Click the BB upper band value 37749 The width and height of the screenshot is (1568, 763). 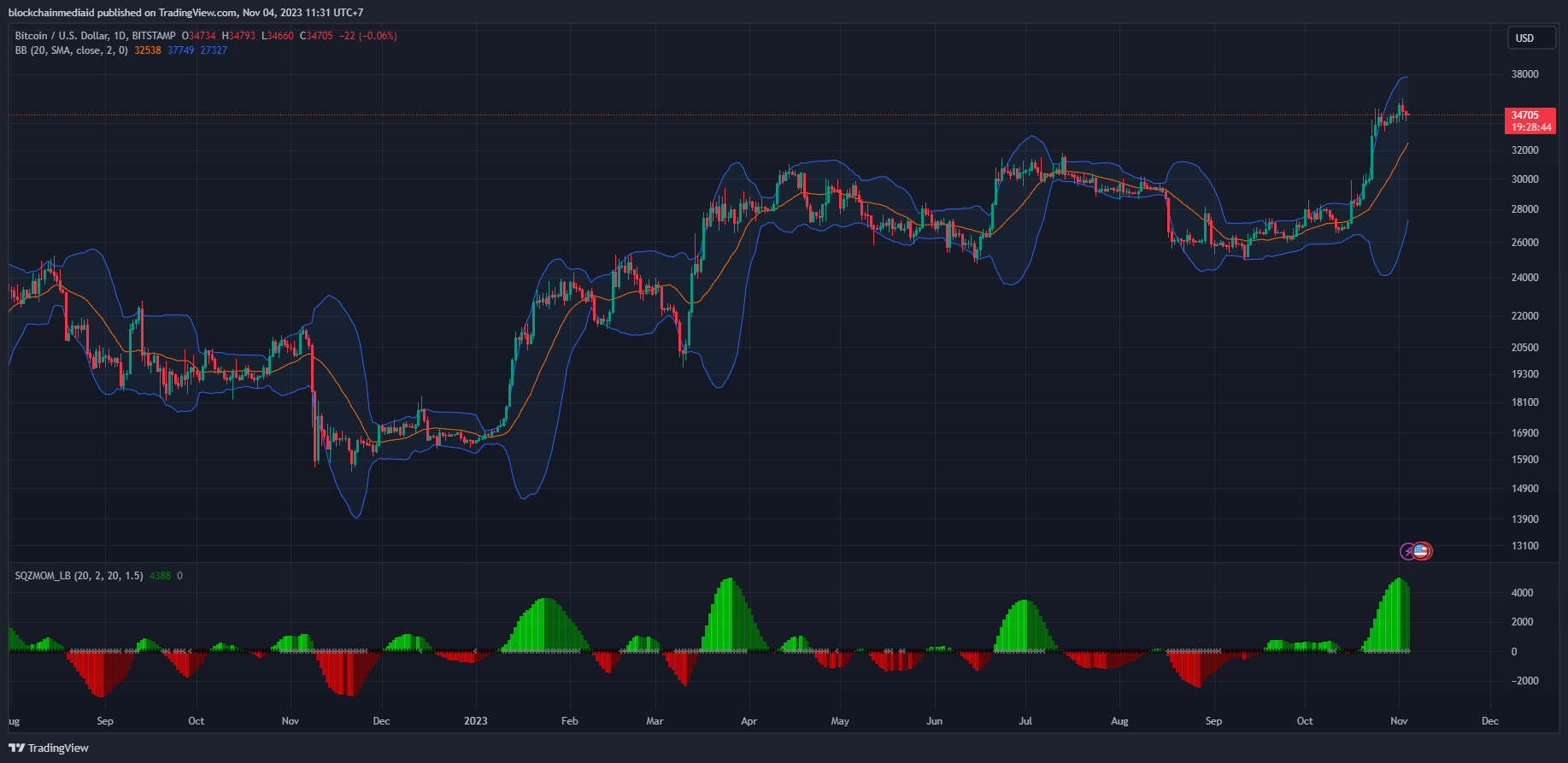click(x=180, y=50)
